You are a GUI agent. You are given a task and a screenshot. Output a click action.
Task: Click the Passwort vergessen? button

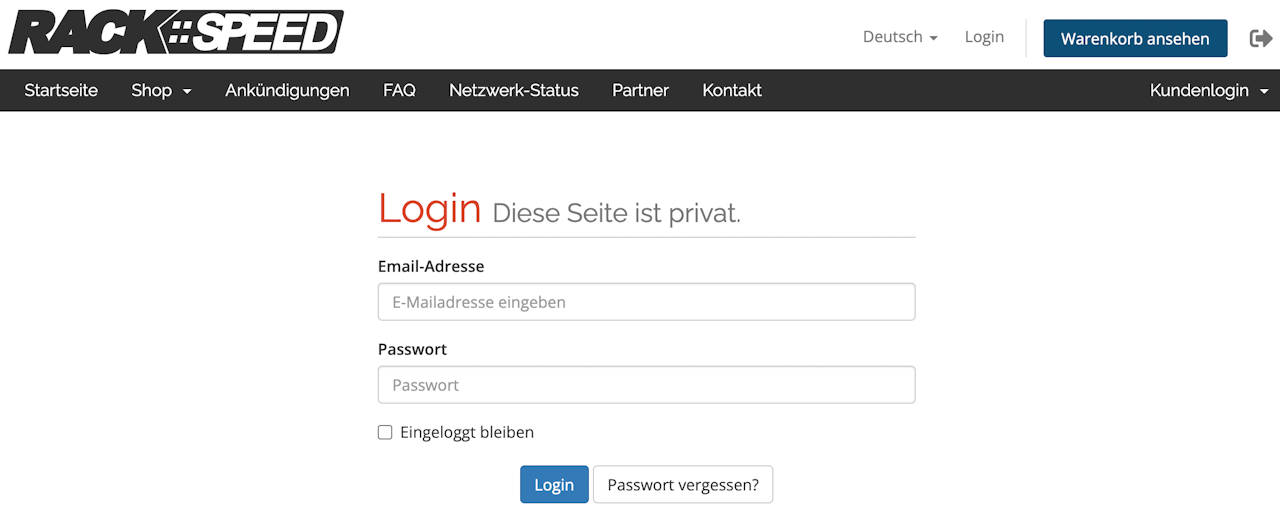click(x=683, y=485)
